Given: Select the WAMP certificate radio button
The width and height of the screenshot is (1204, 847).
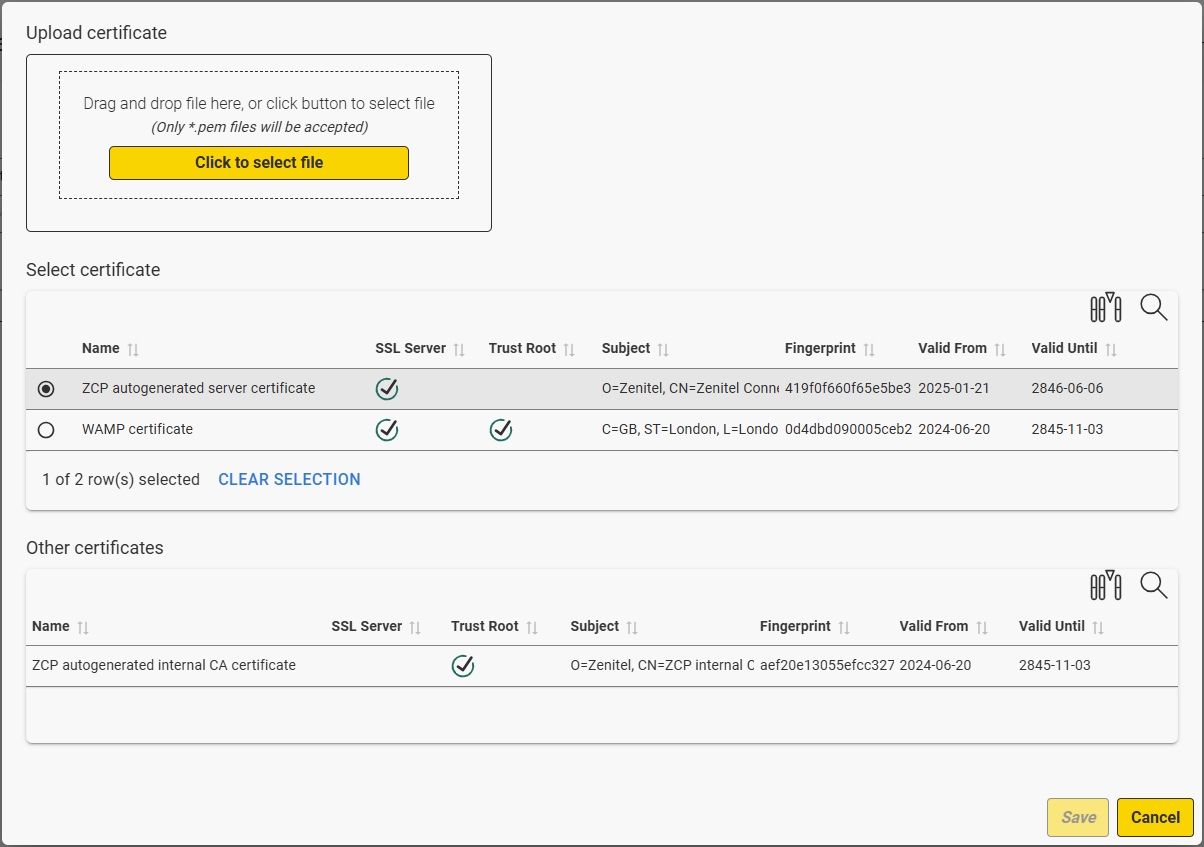Looking at the screenshot, I should point(46,430).
